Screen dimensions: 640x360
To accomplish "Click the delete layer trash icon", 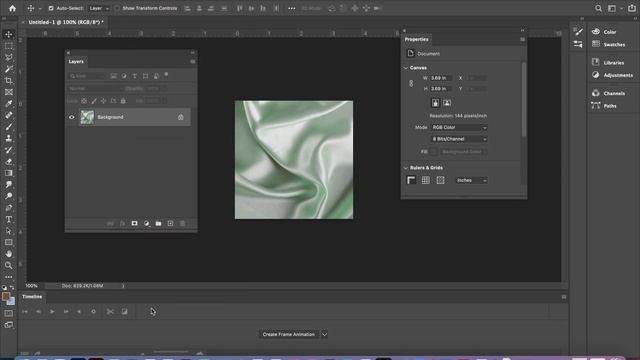I will [182, 224].
